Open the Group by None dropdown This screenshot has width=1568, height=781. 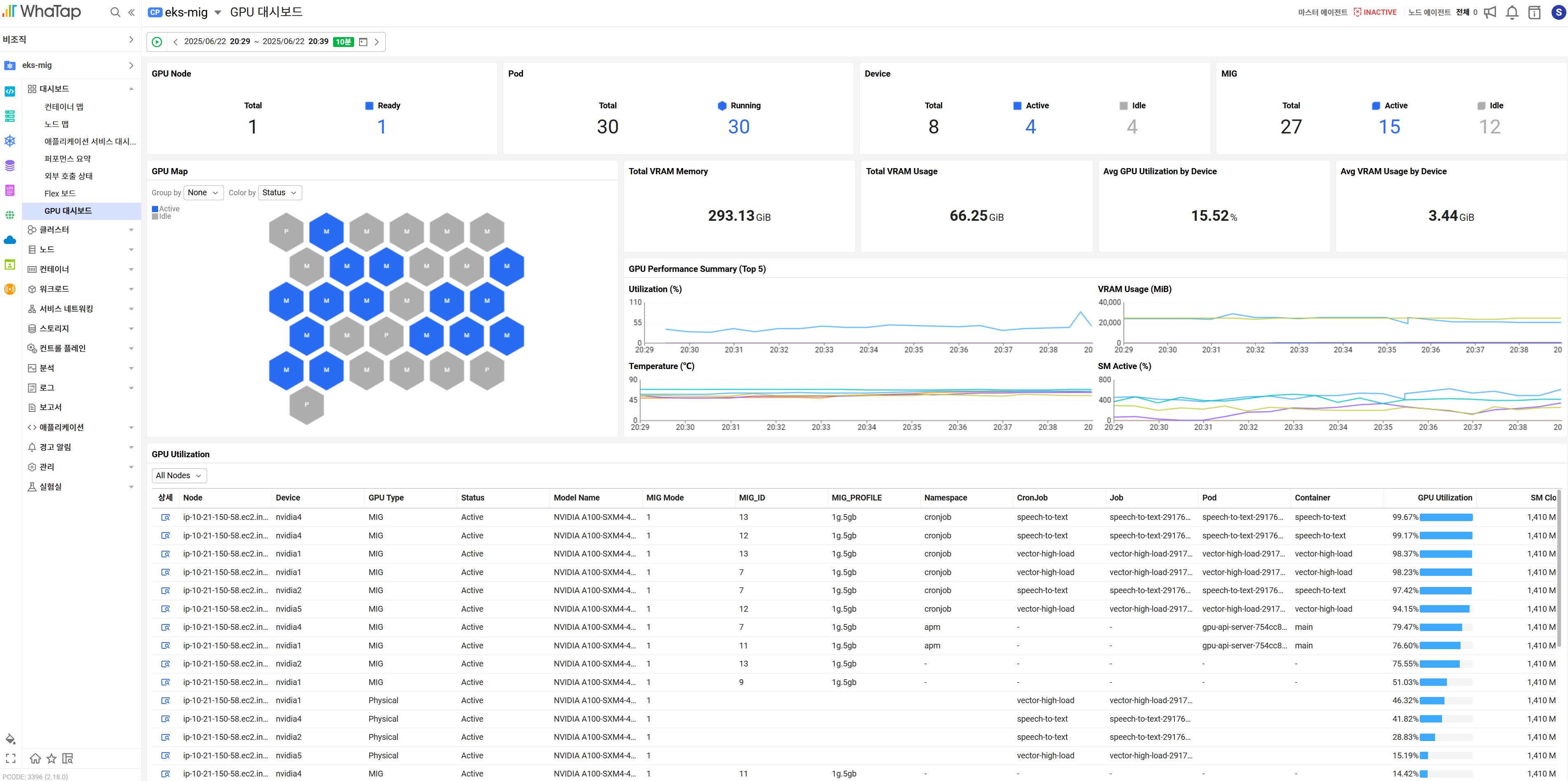coord(203,193)
